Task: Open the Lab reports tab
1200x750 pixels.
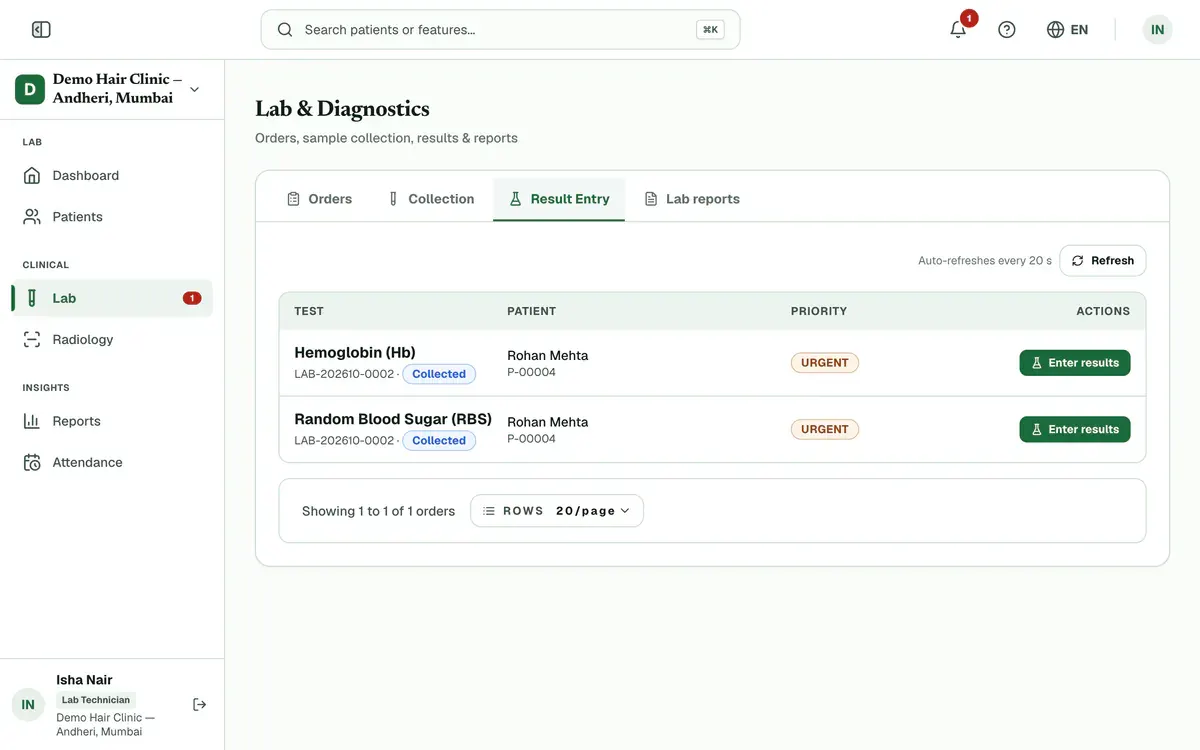Action: 692,199
